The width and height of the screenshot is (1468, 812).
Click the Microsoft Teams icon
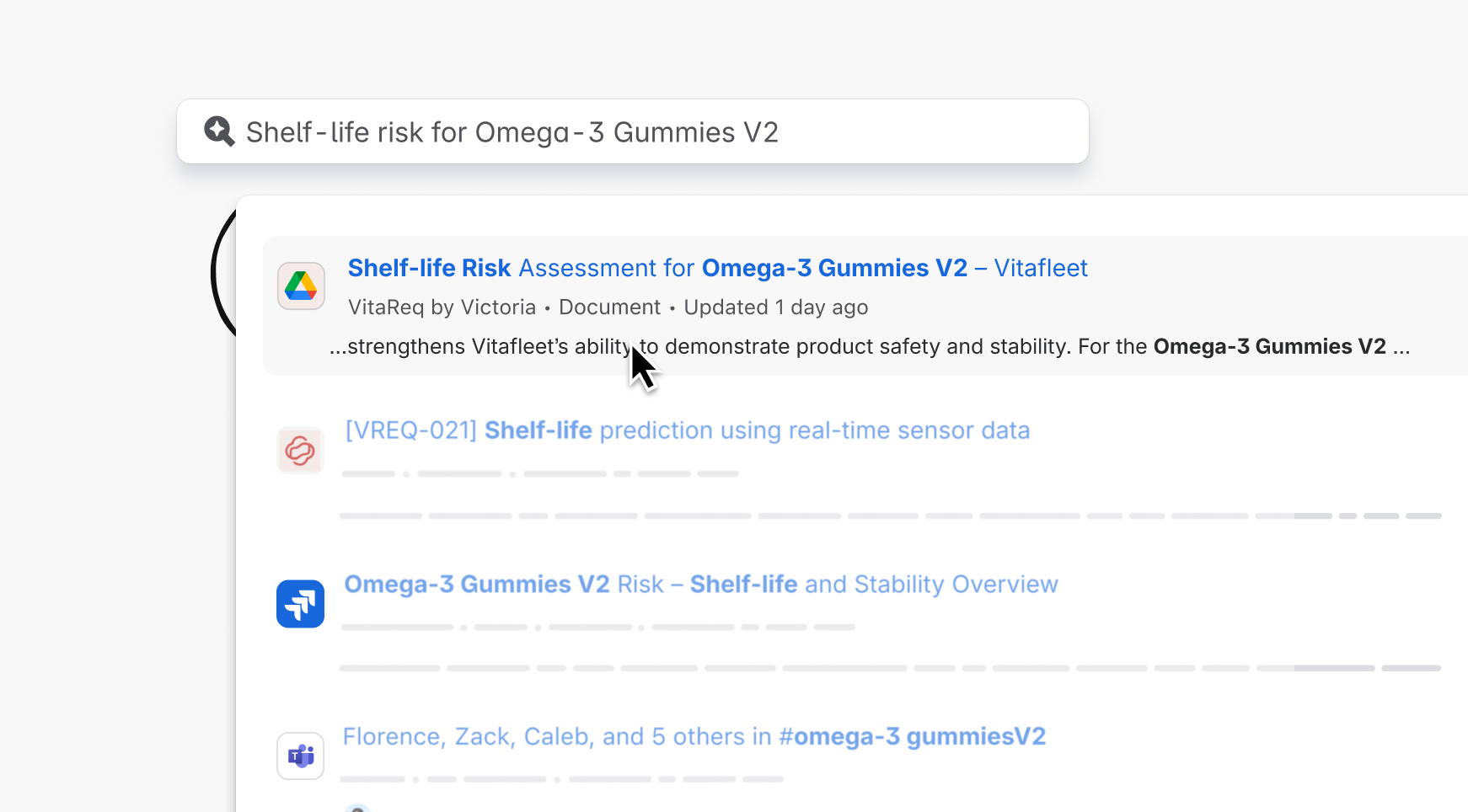[x=301, y=756]
